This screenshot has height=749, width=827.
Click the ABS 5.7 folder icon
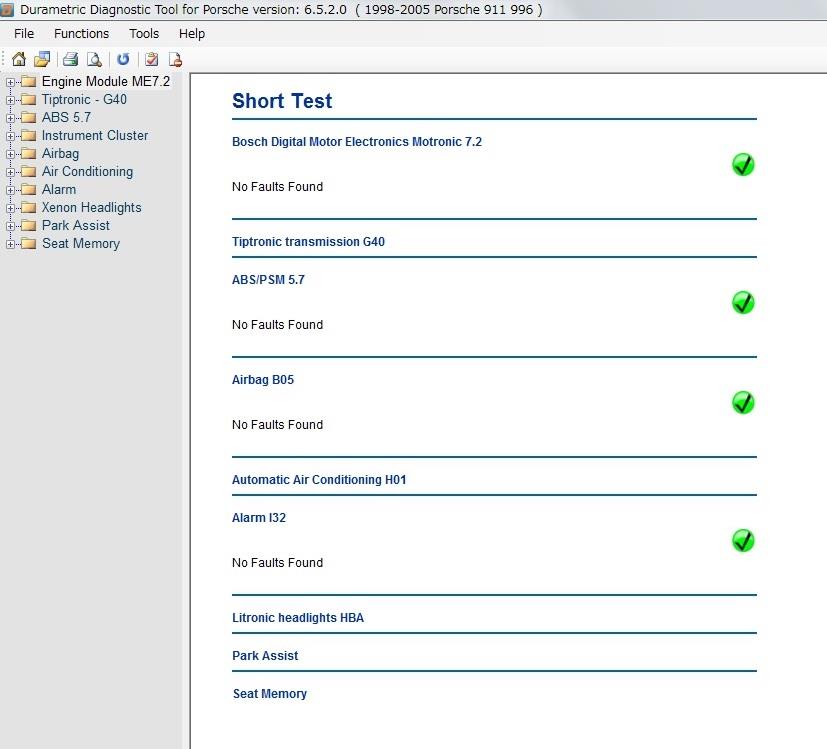pyautogui.click(x=28, y=117)
